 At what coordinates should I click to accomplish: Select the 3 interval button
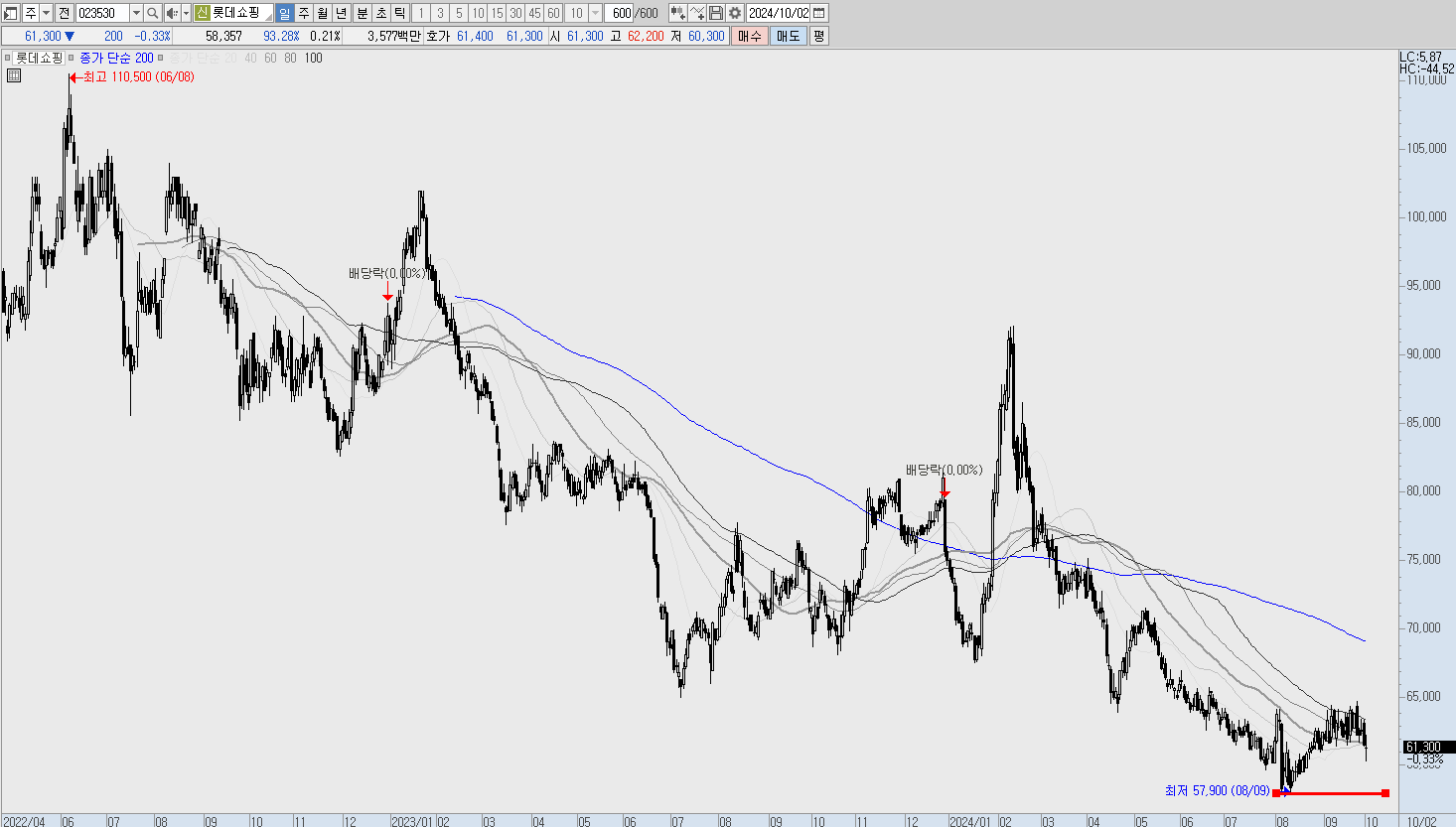(440, 13)
